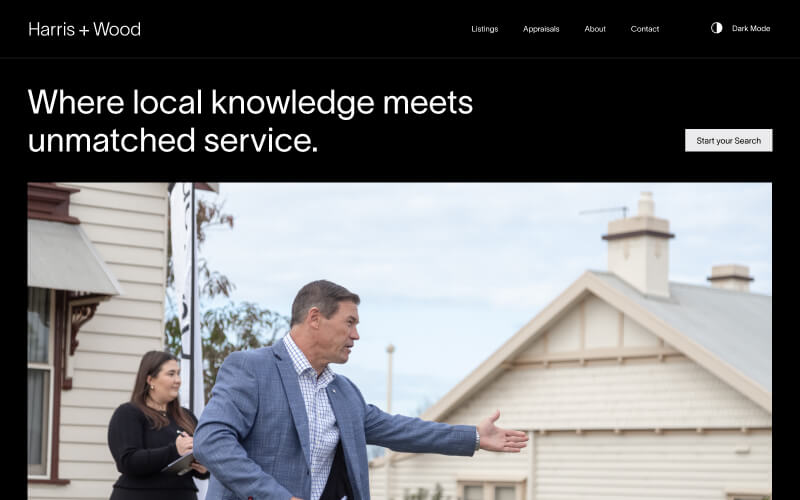The width and height of the screenshot is (800, 500).
Task: Toggle the half-circle contrast icon
Action: click(x=716, y=28)
